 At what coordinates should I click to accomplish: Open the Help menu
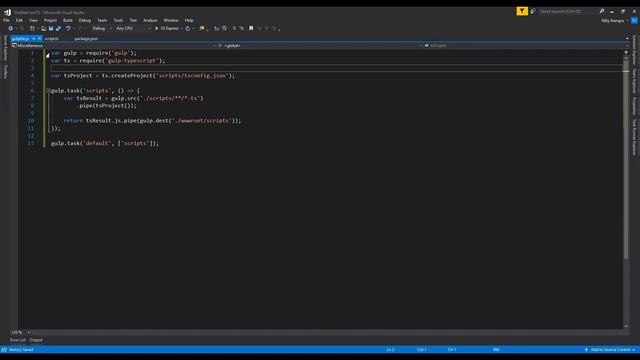click(189, 20)
